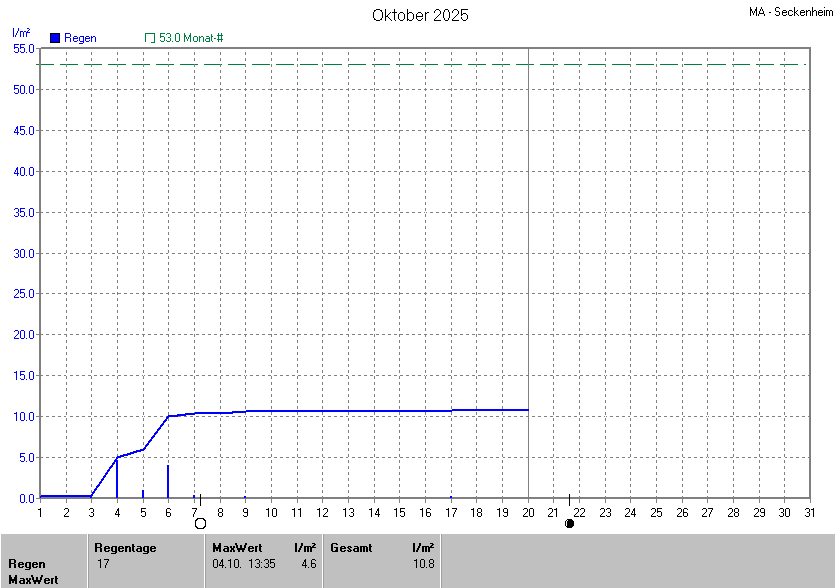Click the 'Gesamt' column header

click(x=351, y=548)
